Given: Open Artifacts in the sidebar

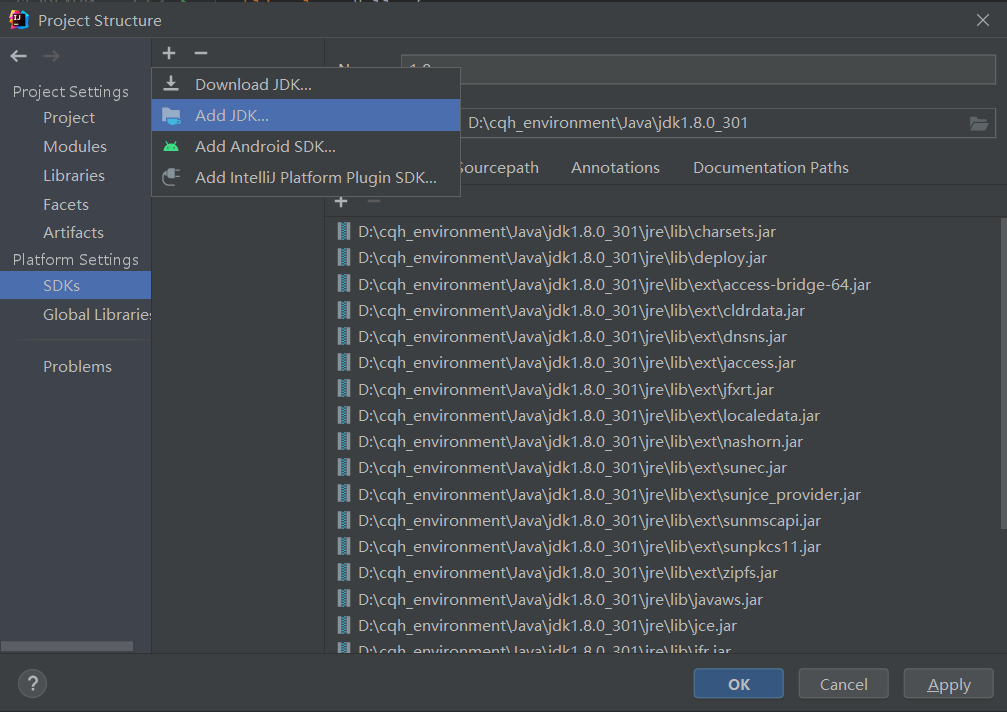Looking at the screenshot, I should pos(73,232).
